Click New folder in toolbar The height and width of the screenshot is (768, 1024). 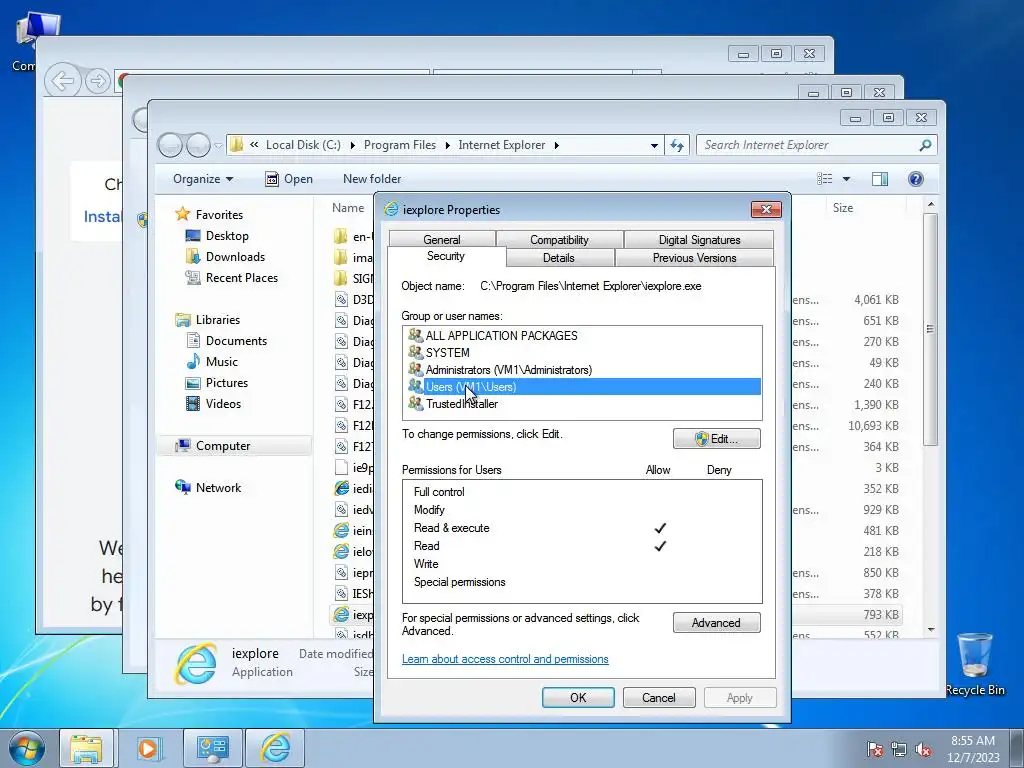(372, 179)
